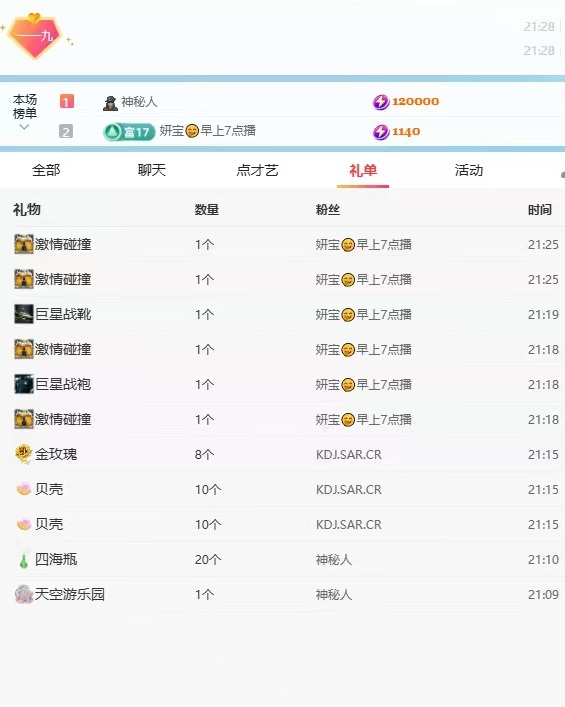Click the scrollbar handle beside the 活动 tab
This screenshot has height=707, width=565.
tap(563, 175)
